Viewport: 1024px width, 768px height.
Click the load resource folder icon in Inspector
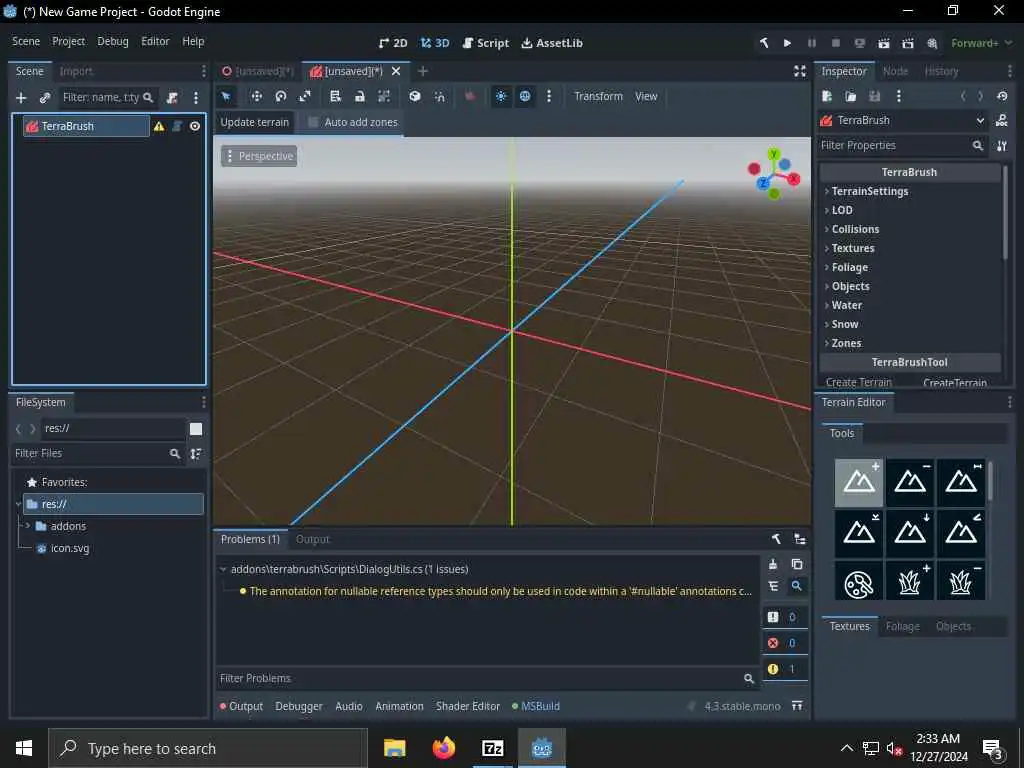[850, 97]
